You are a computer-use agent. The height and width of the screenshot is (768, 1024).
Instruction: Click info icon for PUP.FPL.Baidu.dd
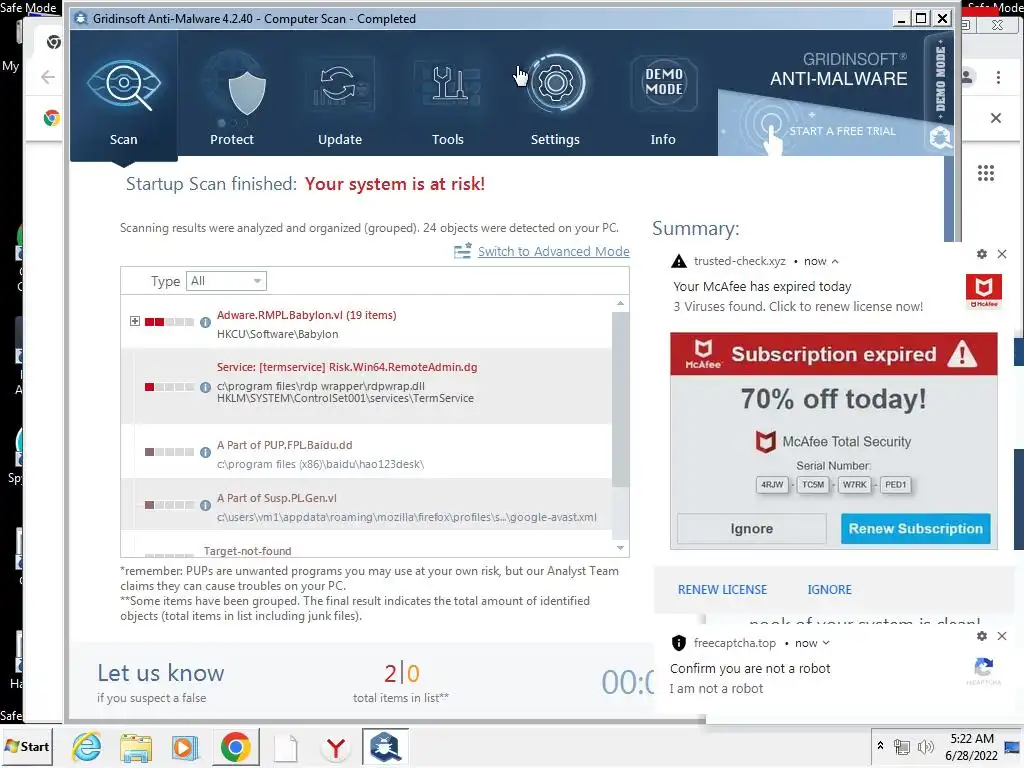coord(205,452)
